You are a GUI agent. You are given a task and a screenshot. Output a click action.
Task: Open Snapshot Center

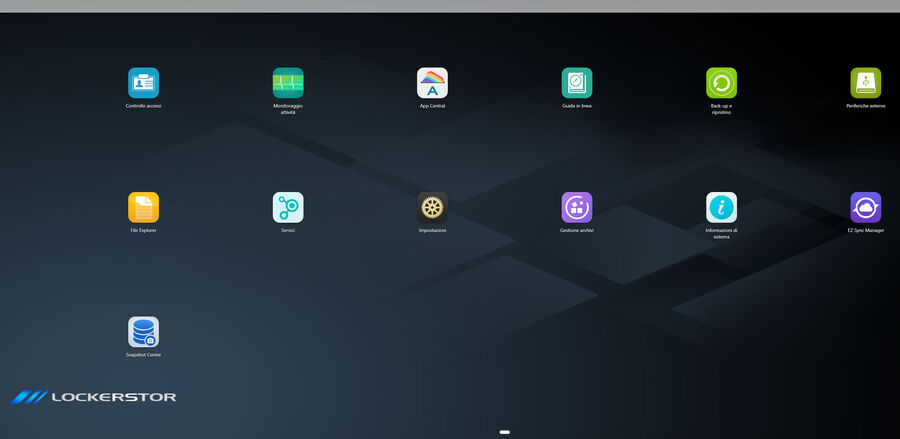coord(143,332)
